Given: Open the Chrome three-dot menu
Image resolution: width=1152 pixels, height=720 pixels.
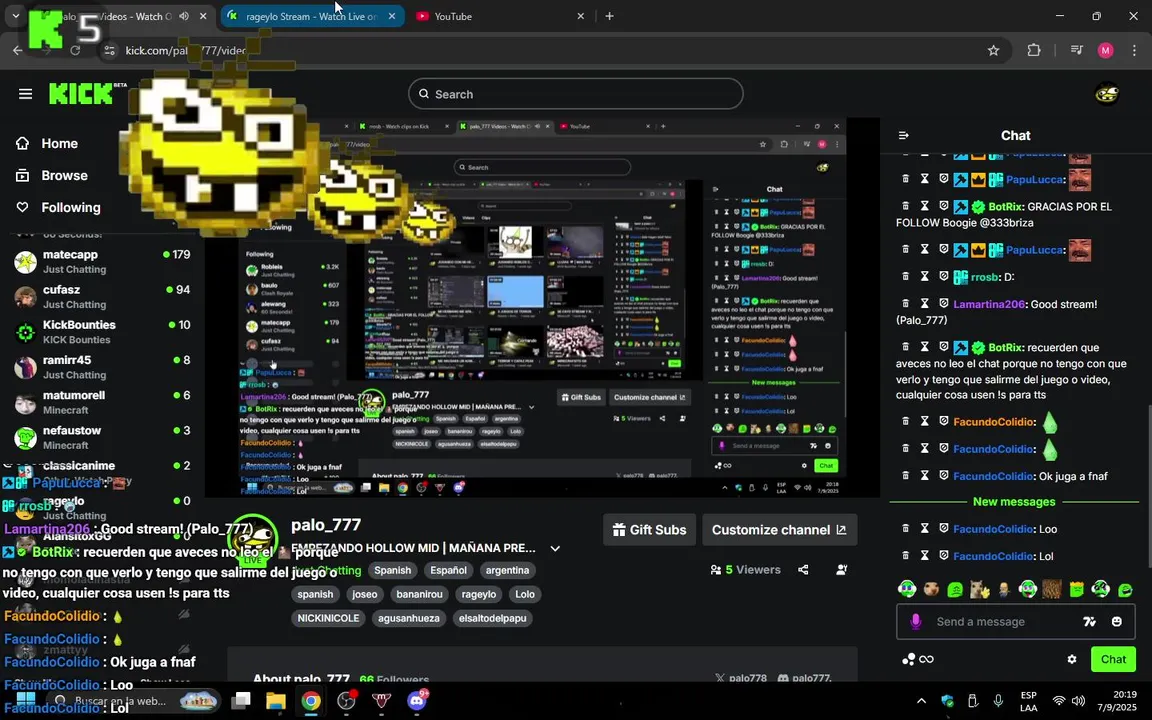Looking at the screenshot, I should pos(1134,50).
